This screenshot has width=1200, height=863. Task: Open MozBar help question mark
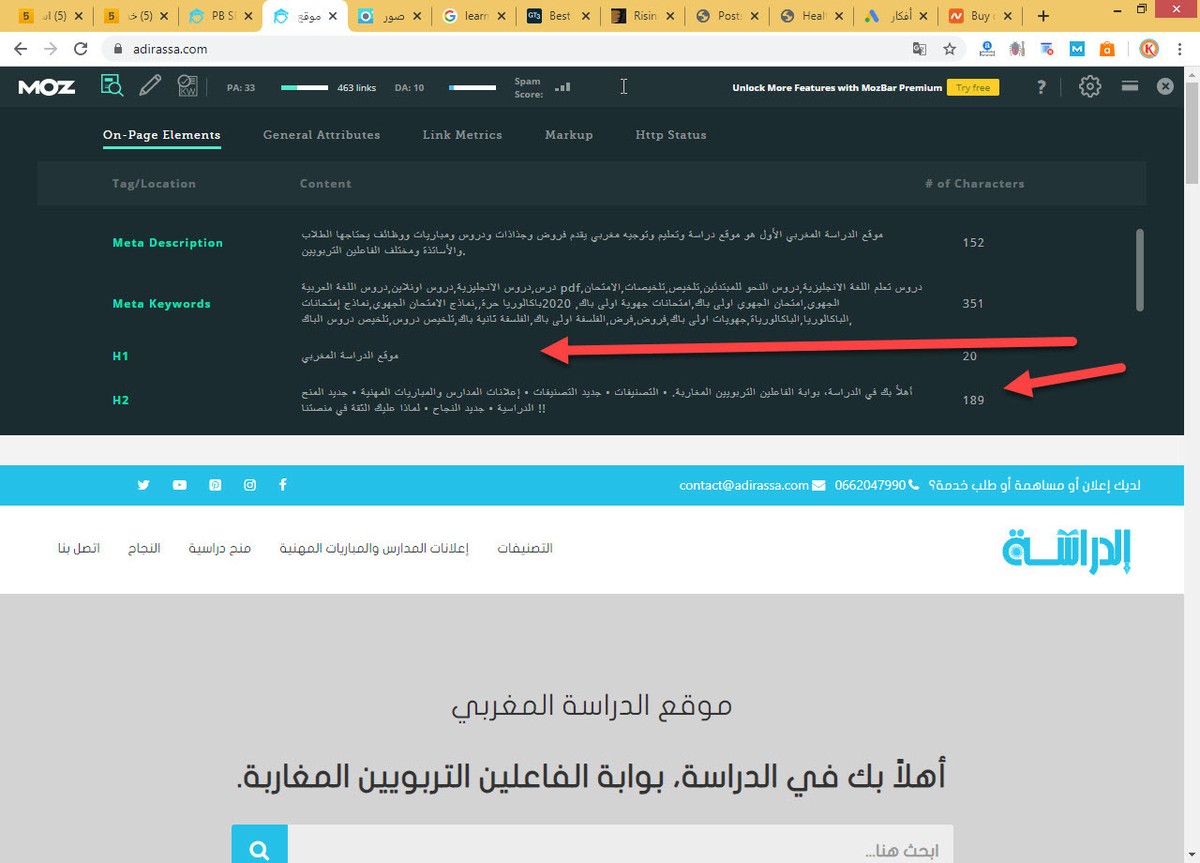[x=1042, y=87]
